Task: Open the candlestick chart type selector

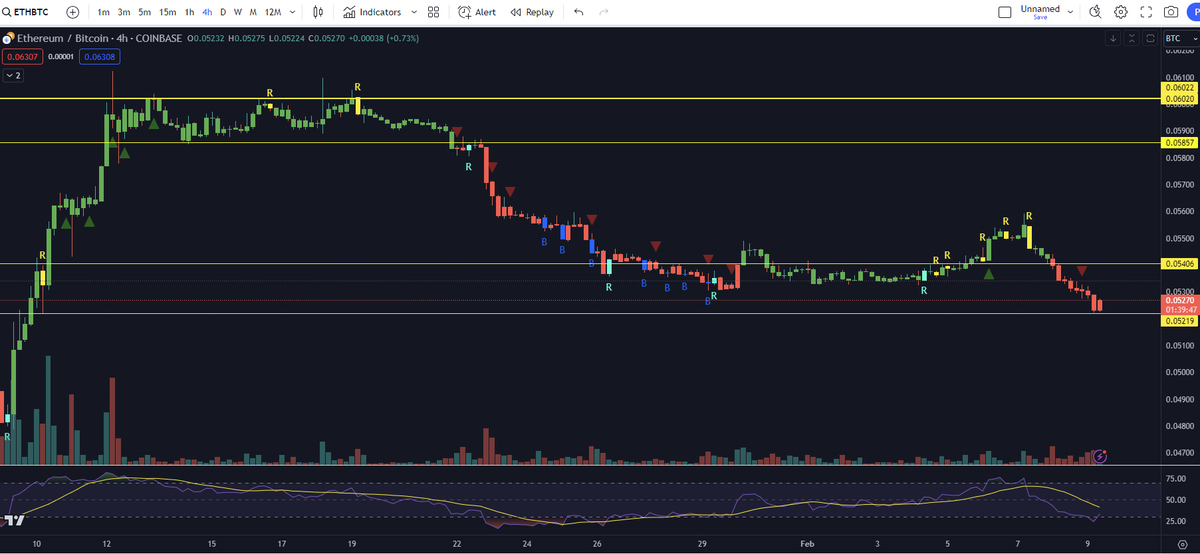Action: [x=318, y=12]
